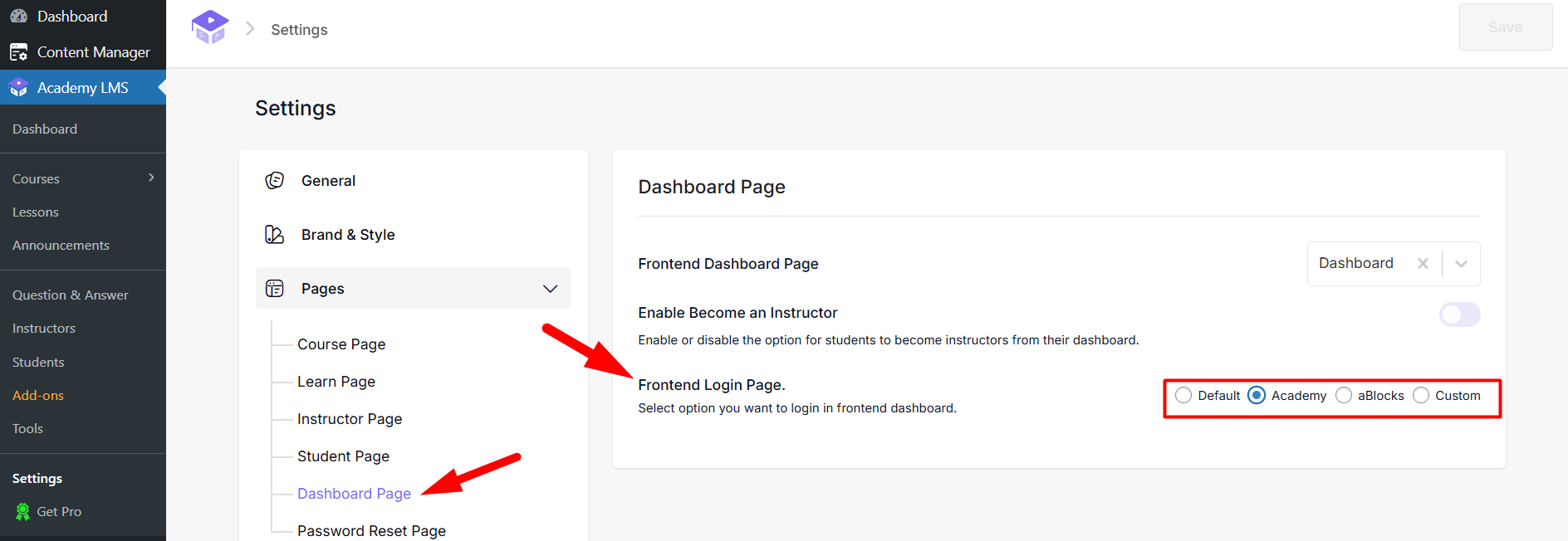Click the Brand & Style palette icon
Image resolution: width=1568 pixels, height=541 pixels.
[274, 234]
